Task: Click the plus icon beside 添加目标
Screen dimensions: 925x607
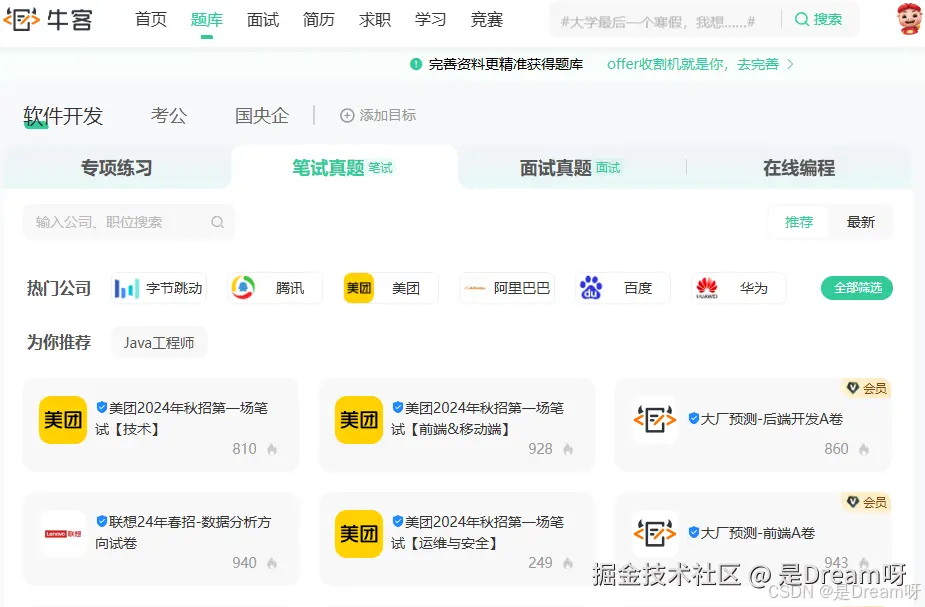Action: (347, 115)
